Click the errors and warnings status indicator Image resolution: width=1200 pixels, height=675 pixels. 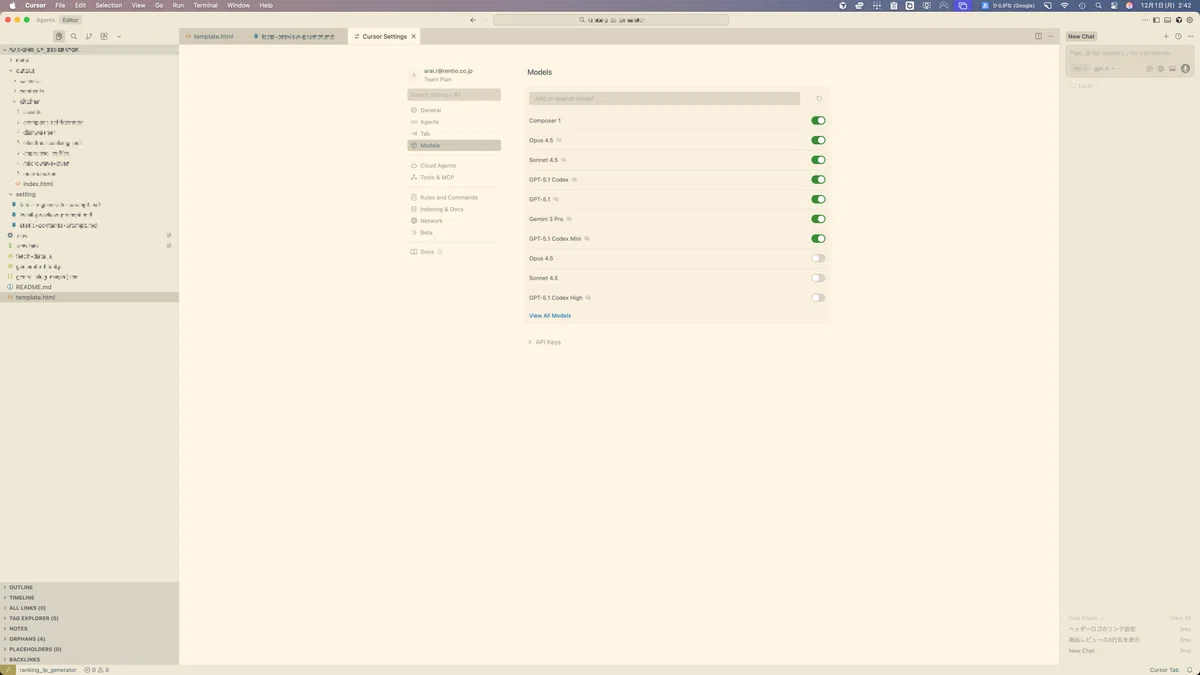point(97,670)
